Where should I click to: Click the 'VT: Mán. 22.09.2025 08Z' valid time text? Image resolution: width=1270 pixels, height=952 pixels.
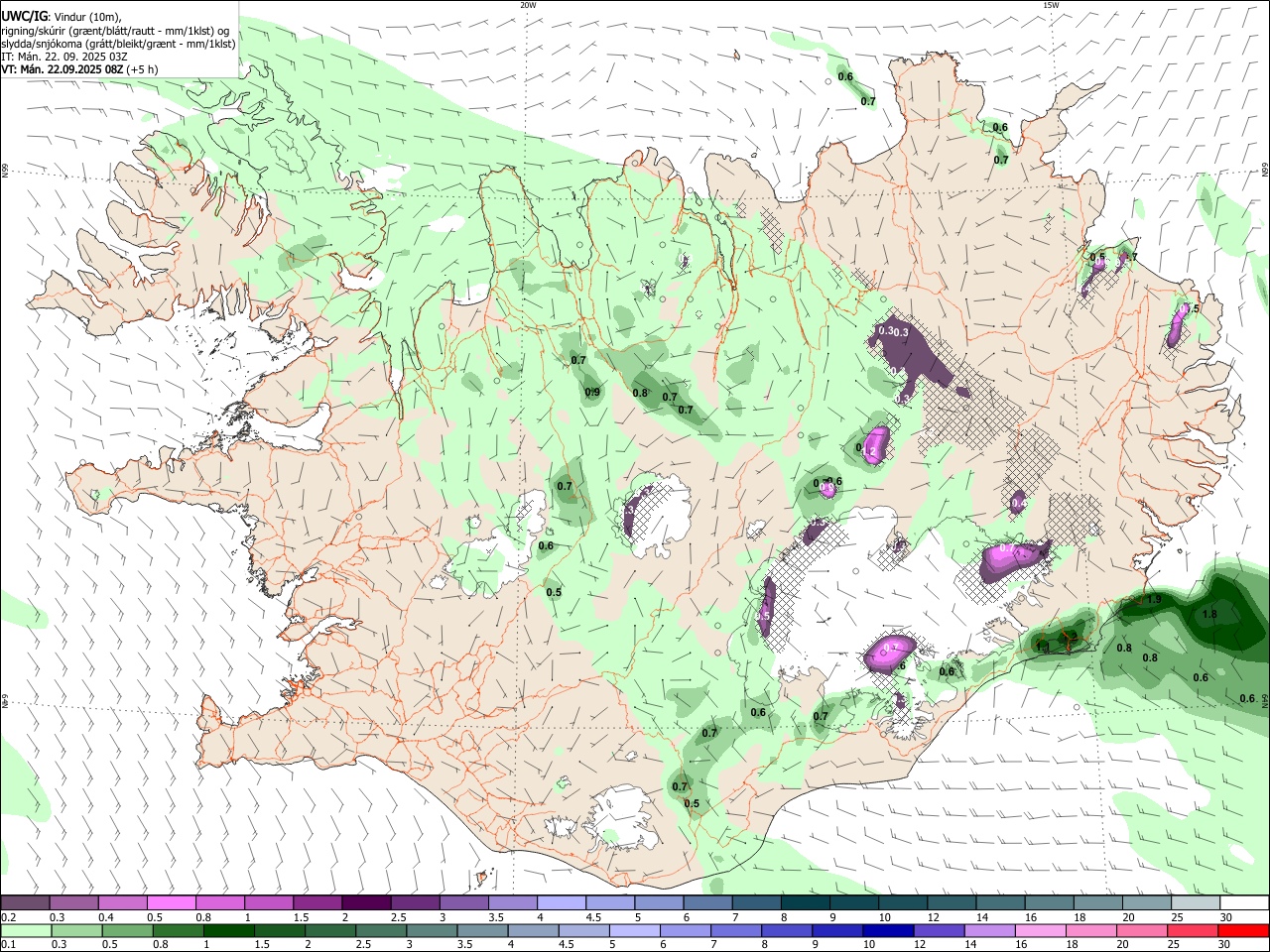point(62,69)
